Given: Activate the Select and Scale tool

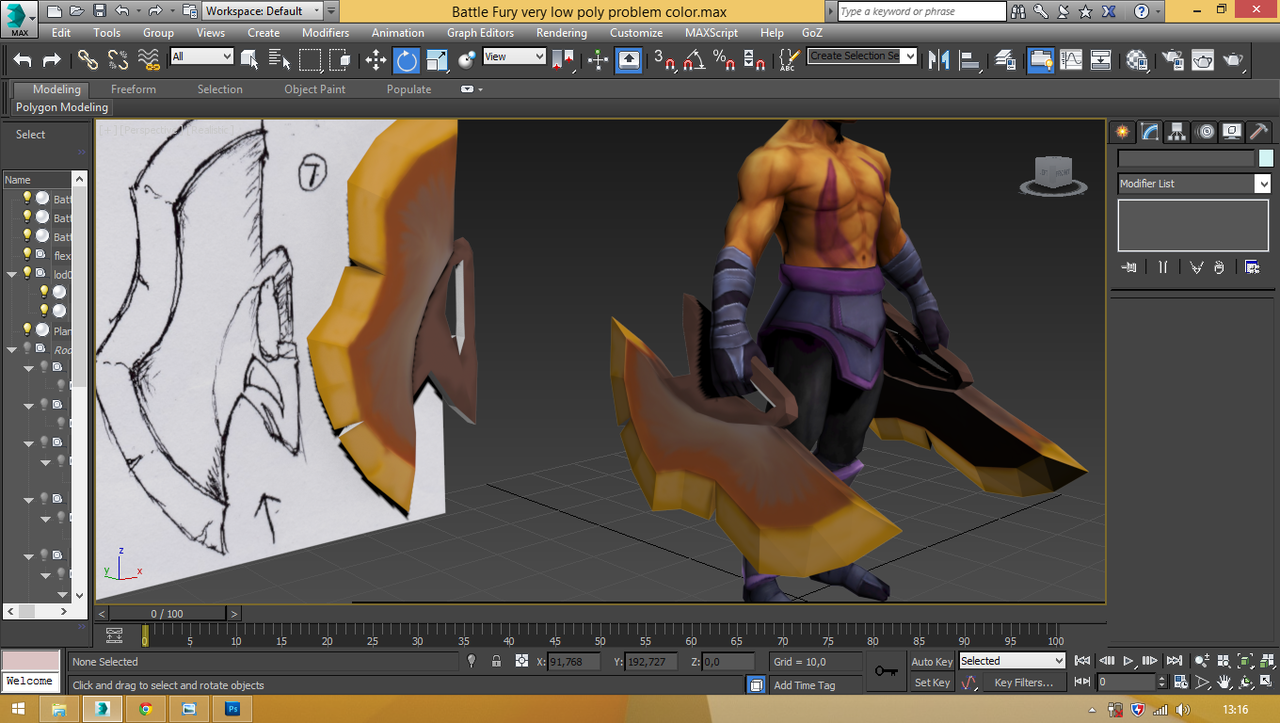Looking at the screenshot, I should point(436,60).
